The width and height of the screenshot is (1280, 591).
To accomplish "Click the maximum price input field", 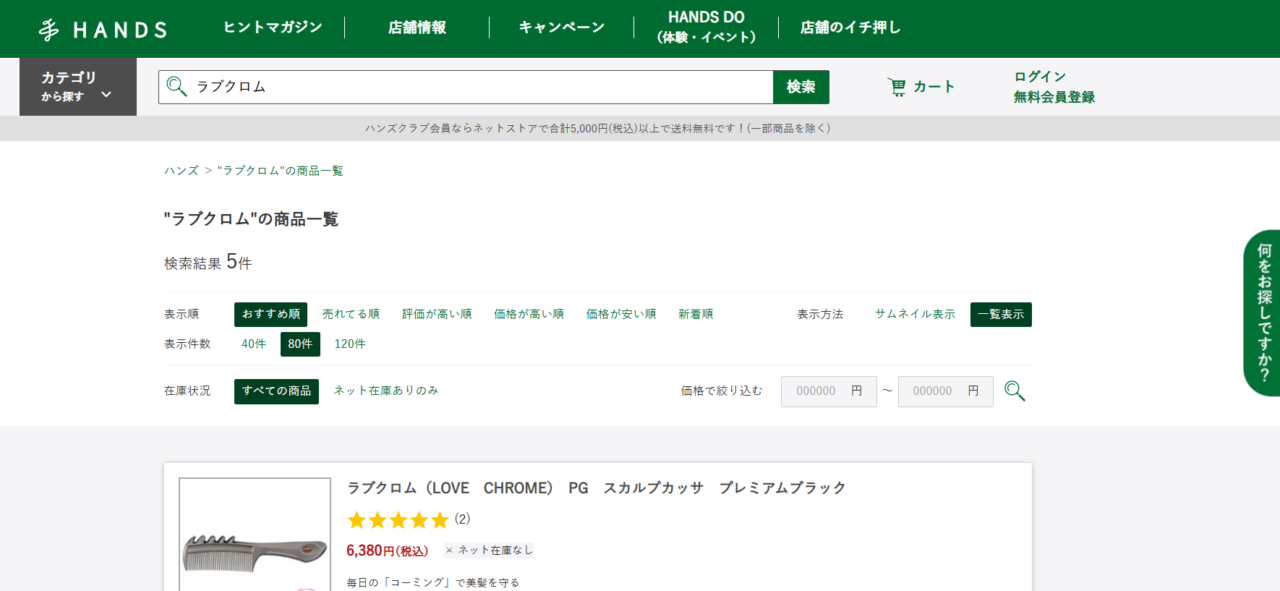I will point(946,392).
